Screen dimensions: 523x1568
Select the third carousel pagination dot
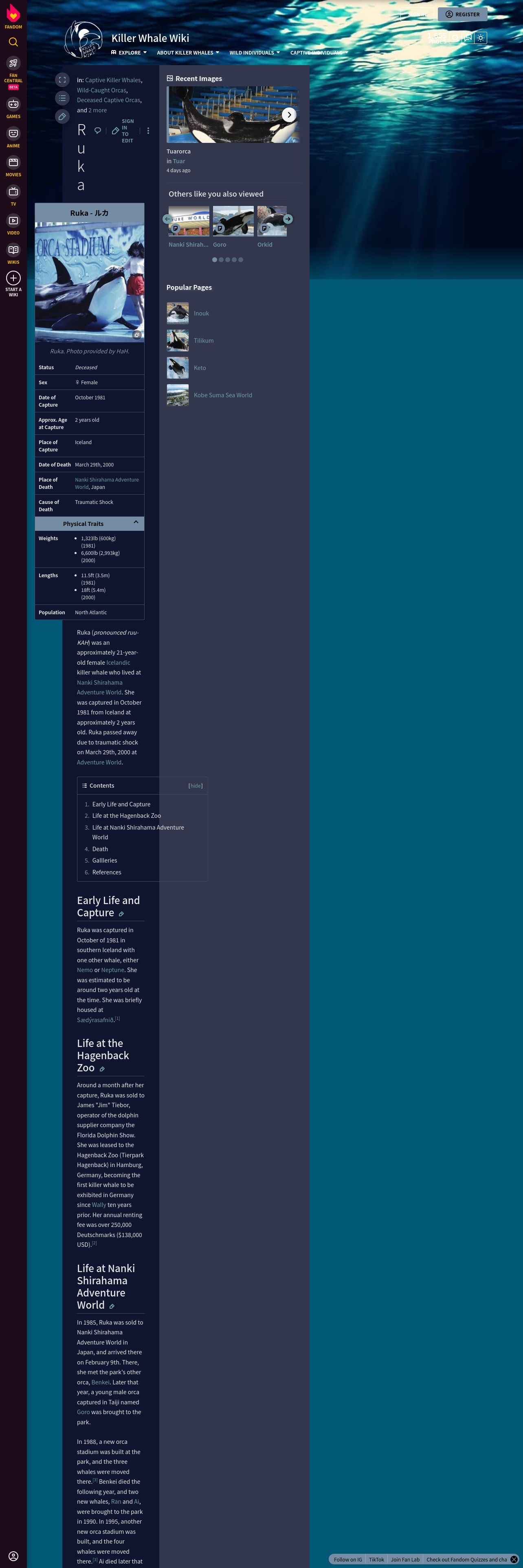pyautogui.click(x=228, y=259)
